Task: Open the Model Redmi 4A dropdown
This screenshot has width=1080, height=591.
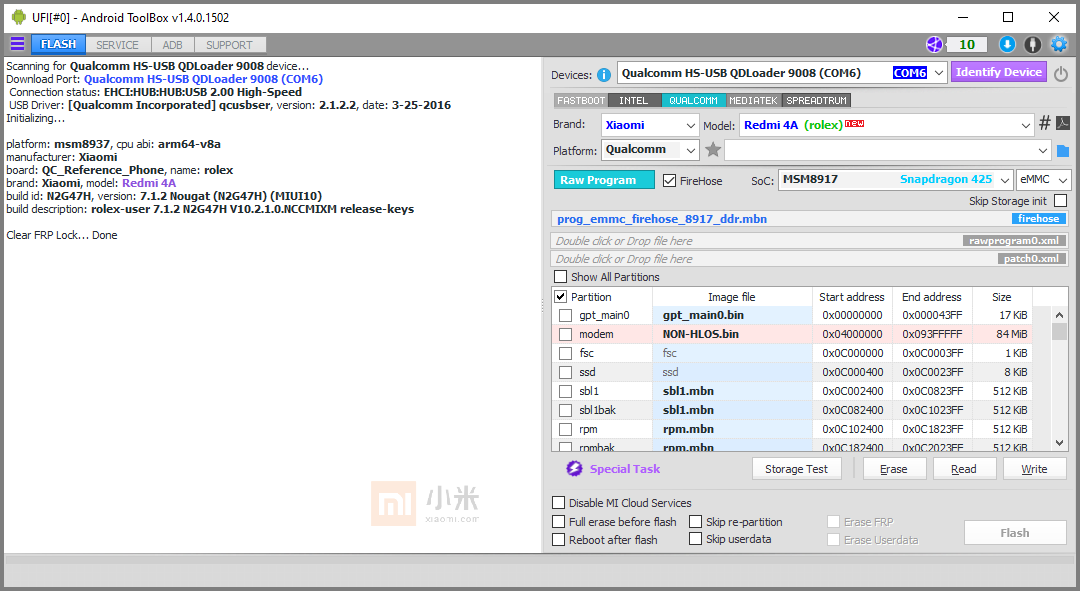Action: point(1026,125)
